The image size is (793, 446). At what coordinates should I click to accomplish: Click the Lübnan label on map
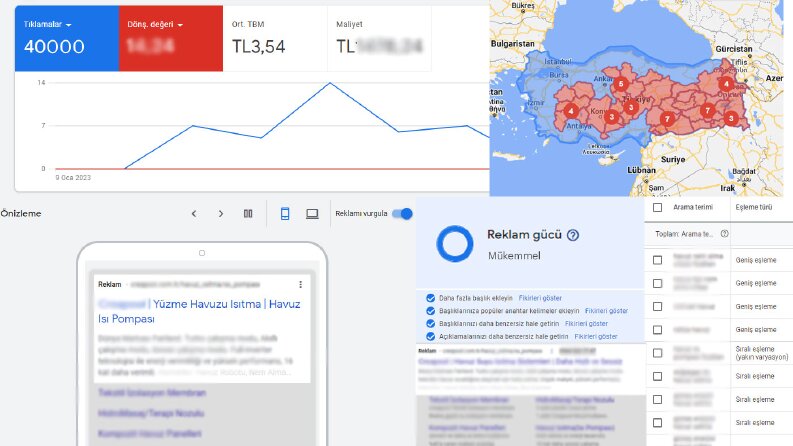pyautogui.click(x=641, y=170)
